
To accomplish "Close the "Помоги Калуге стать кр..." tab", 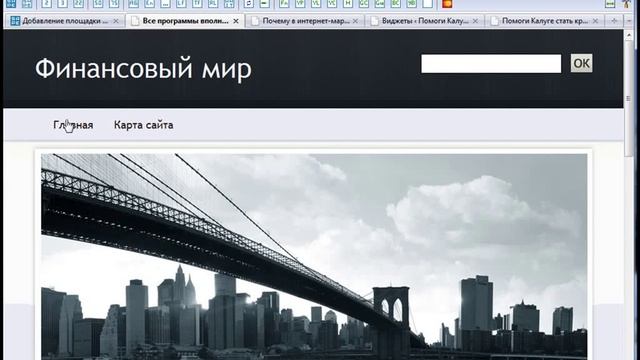I will click(595, 21).
